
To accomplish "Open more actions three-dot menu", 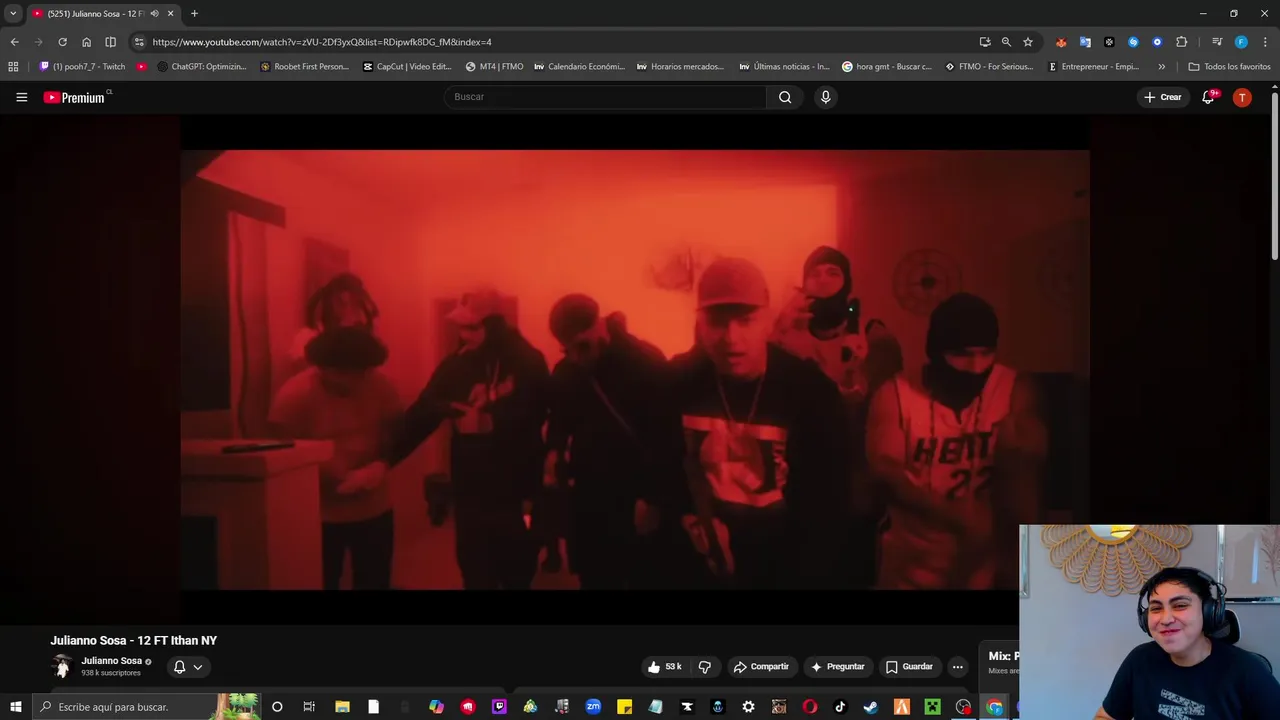I will click(957, 667).
